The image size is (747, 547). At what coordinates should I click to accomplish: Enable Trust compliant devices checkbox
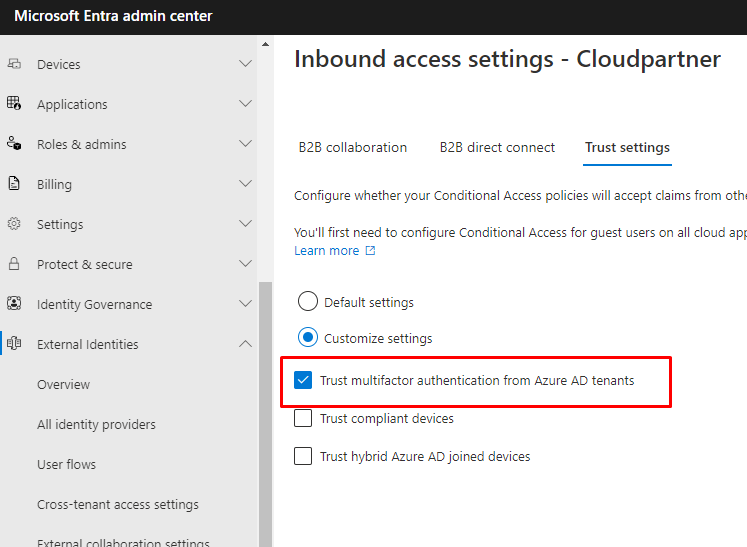[303, 418]
